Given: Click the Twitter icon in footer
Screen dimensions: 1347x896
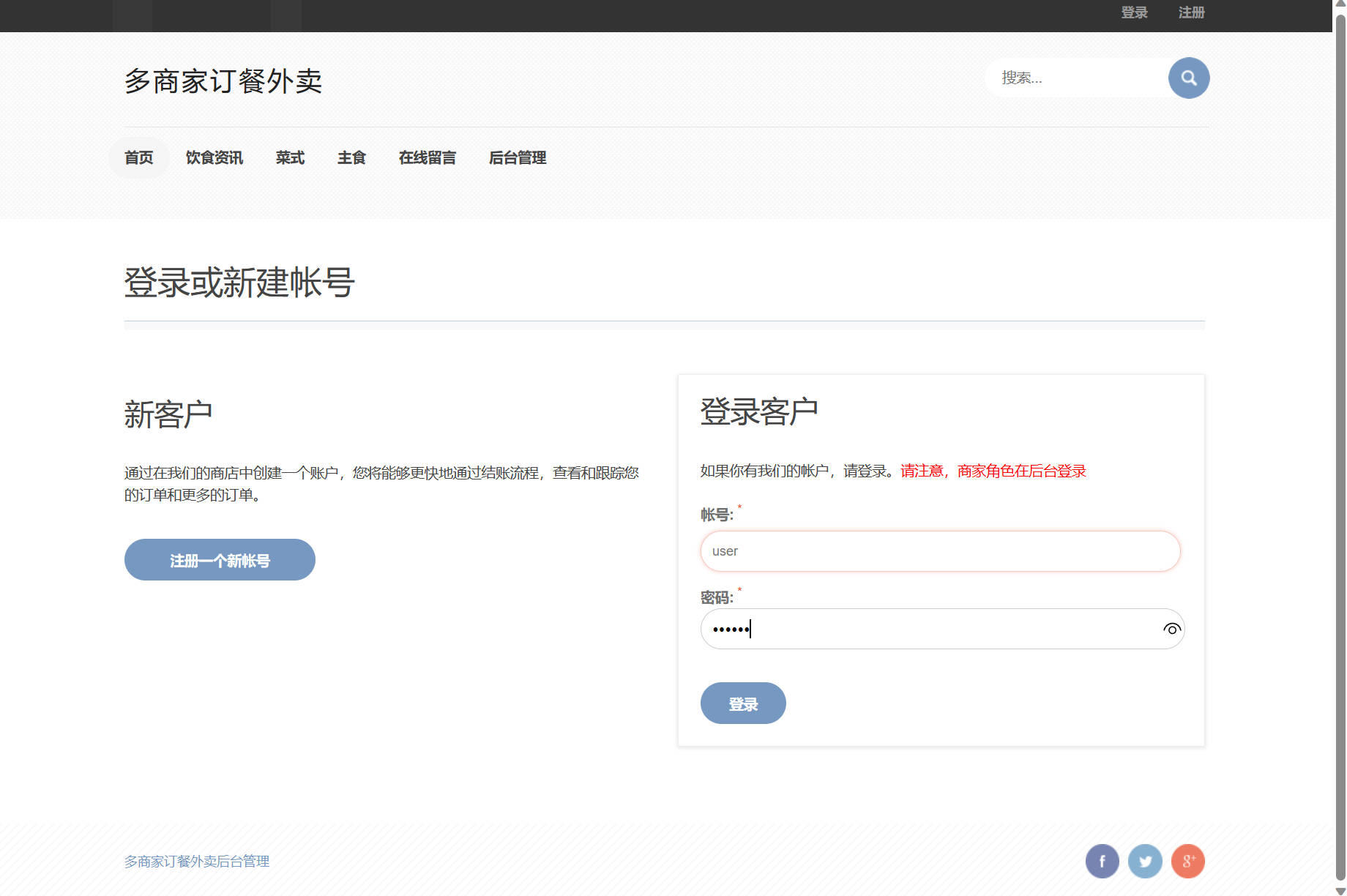Looking at the screenshot, I should 1145,862.
